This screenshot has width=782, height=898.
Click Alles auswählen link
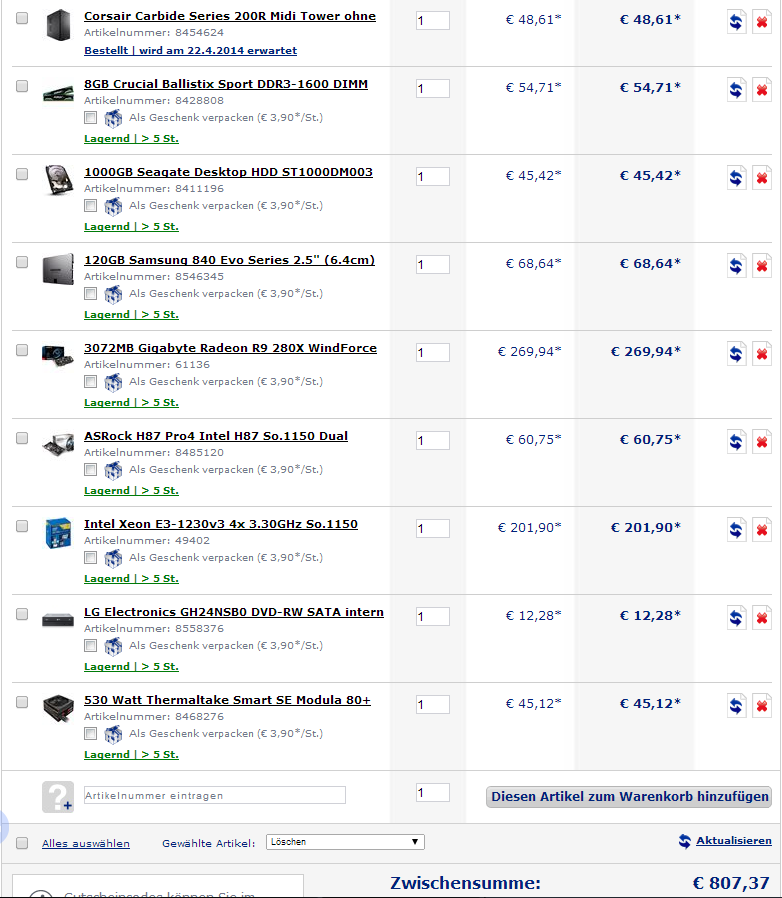click(86, 844)
